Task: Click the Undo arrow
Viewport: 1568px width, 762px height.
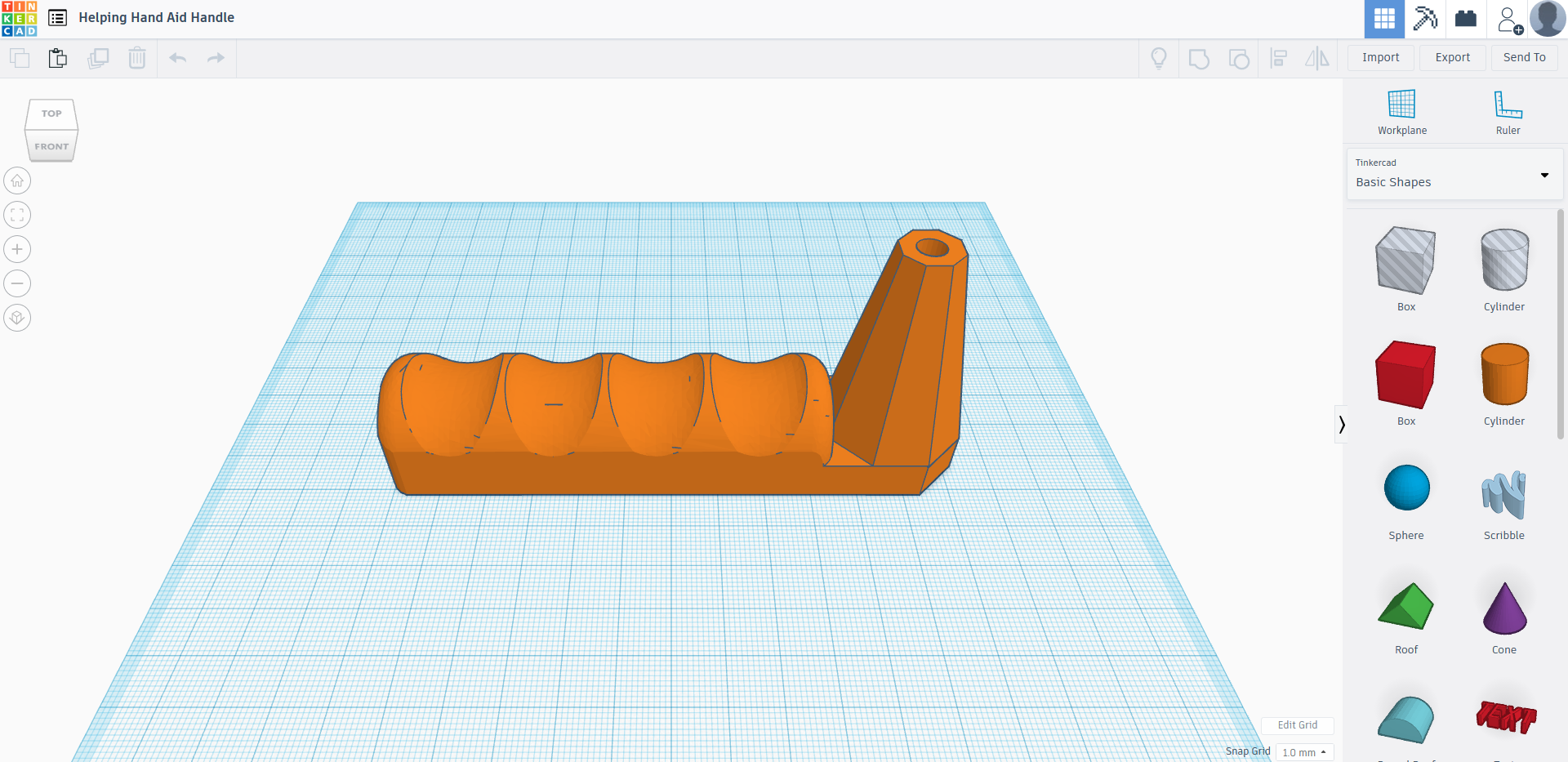Action: pos(178,58)
